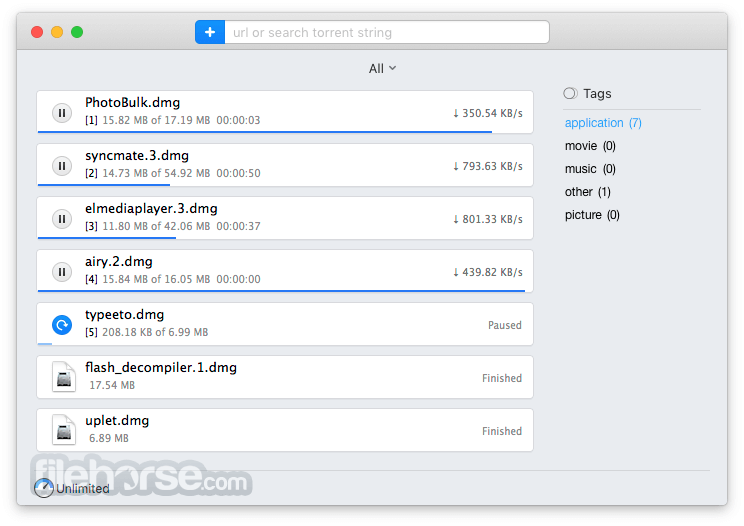Click 14.73 MB of 54.92 MB text

tap(156, 174)
